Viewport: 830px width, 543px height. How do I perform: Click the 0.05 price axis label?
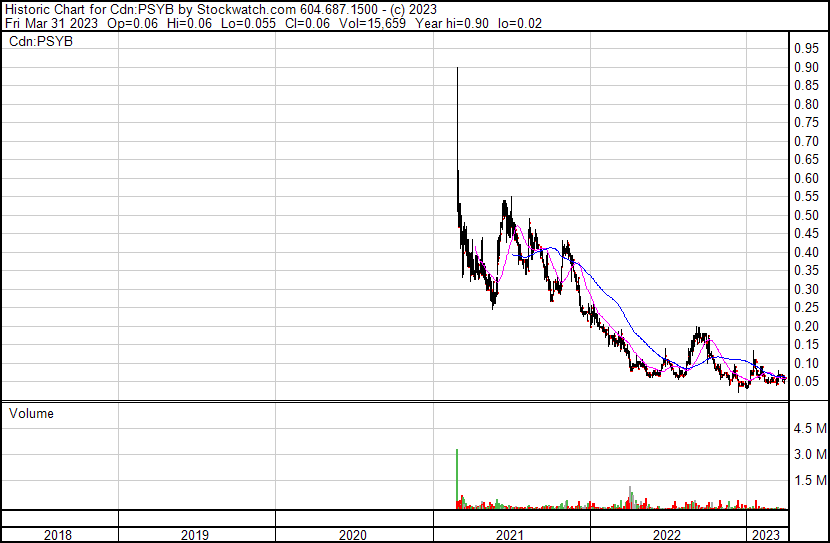click(x=806, y=381)
